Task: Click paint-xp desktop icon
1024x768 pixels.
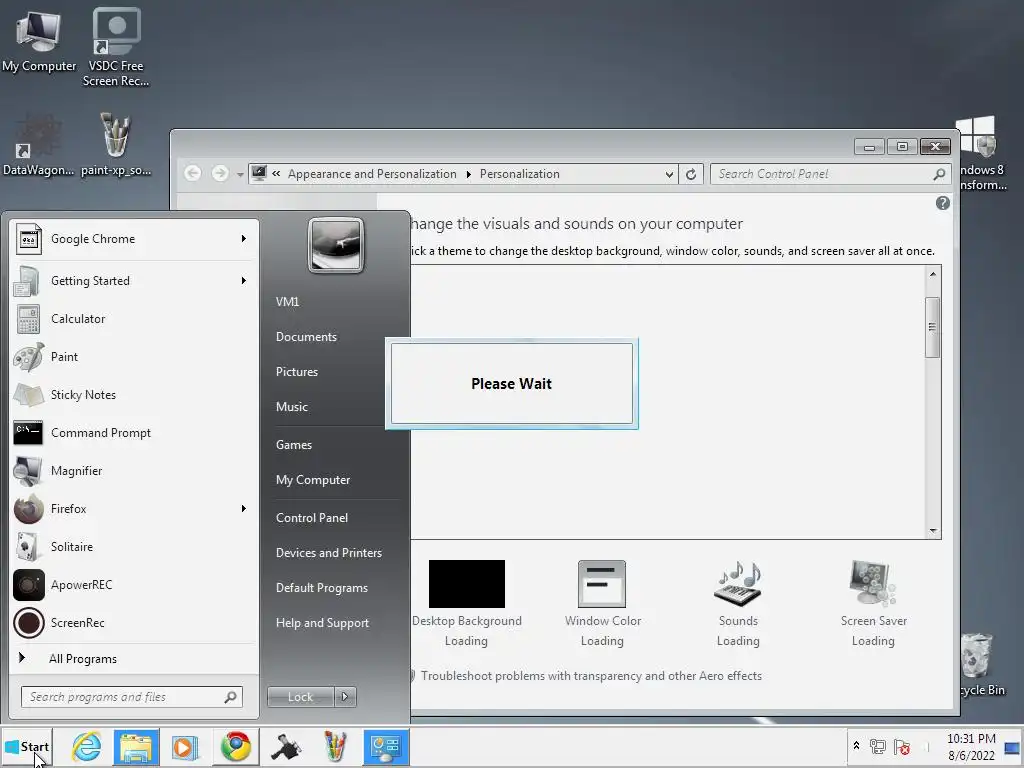Action: click(x=116, y=145)
